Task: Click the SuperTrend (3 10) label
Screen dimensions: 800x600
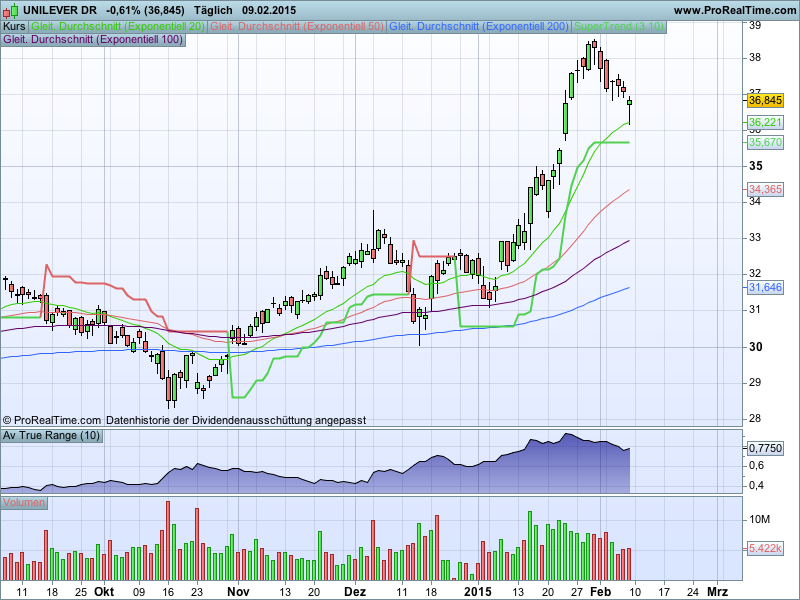Action: pos(619,27)
